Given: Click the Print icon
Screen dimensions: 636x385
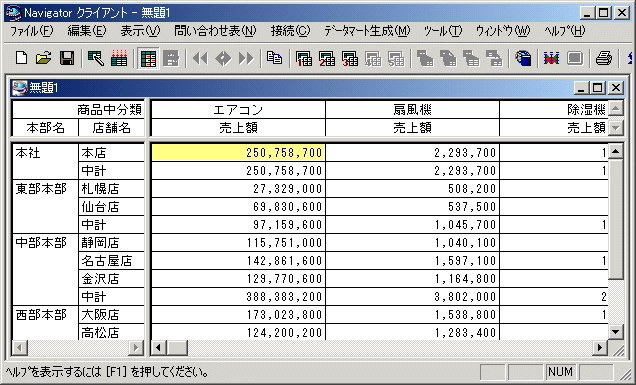Looking at the screenshot, I should pos(604,58).
